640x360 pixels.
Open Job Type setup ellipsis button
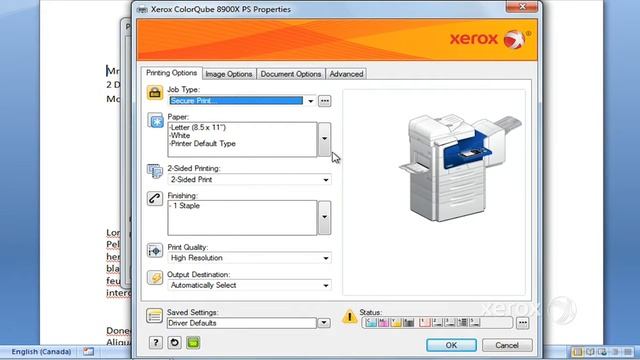[x=324, y=101]
